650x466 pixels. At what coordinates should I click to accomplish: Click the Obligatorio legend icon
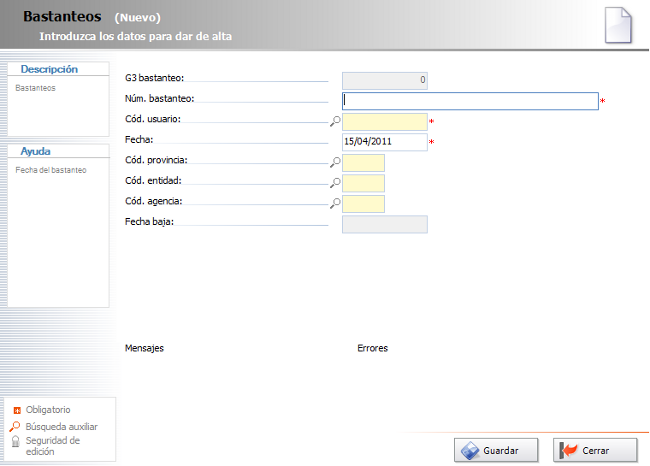point(17,410)
